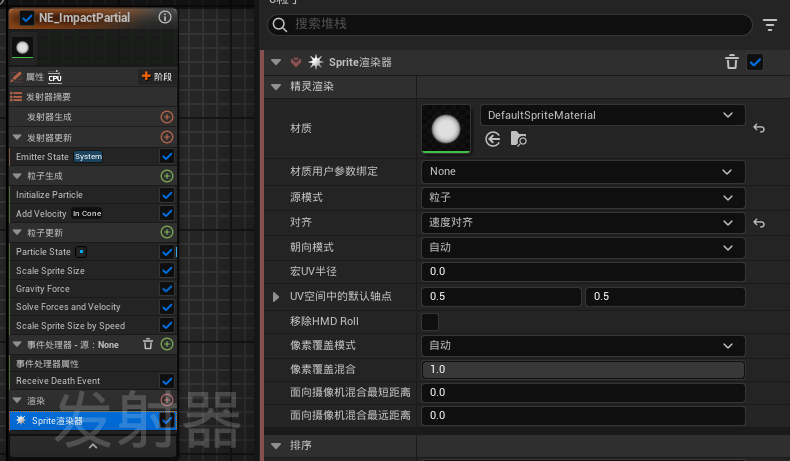Open NE_ImpactPartial emitter info icon
This screenshot has height=461, width=790.
coord(165,17)
